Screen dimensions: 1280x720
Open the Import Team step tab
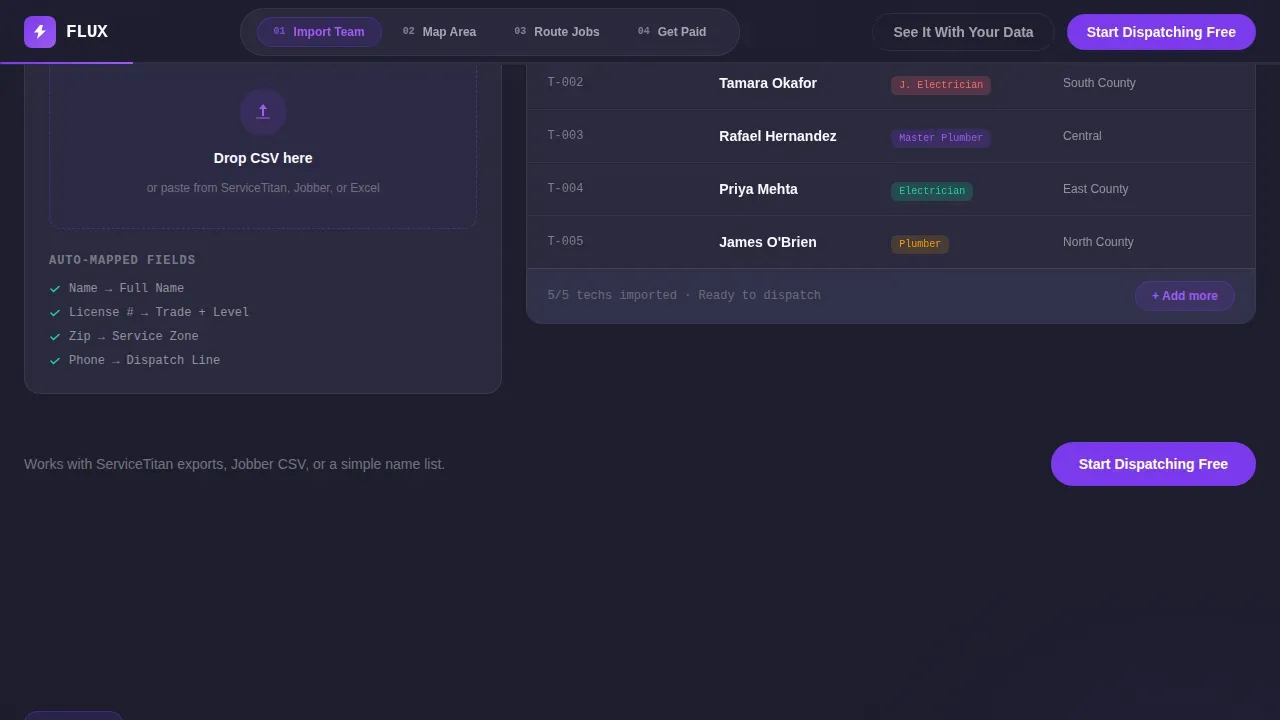[x=319, y=32]
